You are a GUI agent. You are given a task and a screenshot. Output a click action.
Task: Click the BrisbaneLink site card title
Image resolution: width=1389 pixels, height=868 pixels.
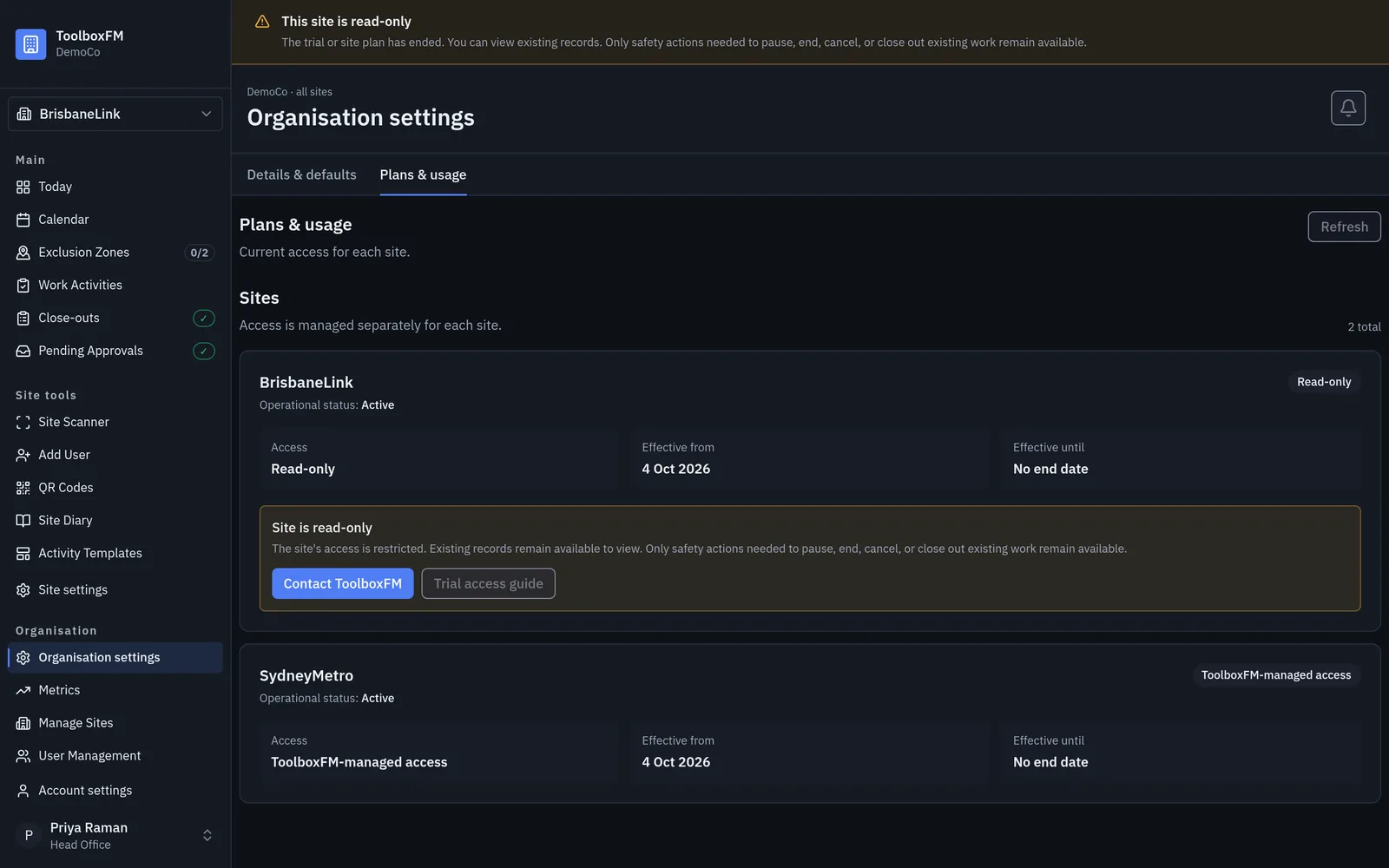(x=306, y=382)
